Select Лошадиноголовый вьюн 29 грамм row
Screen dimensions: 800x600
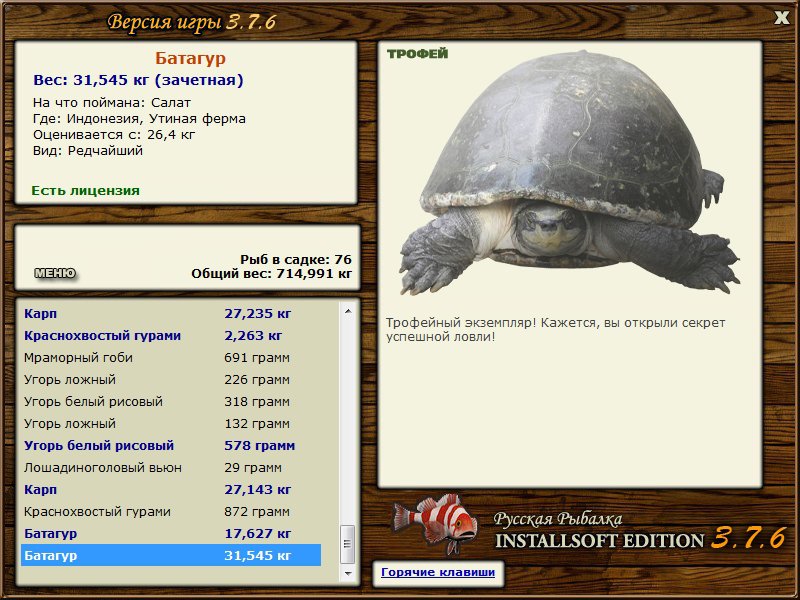[171, 467]
